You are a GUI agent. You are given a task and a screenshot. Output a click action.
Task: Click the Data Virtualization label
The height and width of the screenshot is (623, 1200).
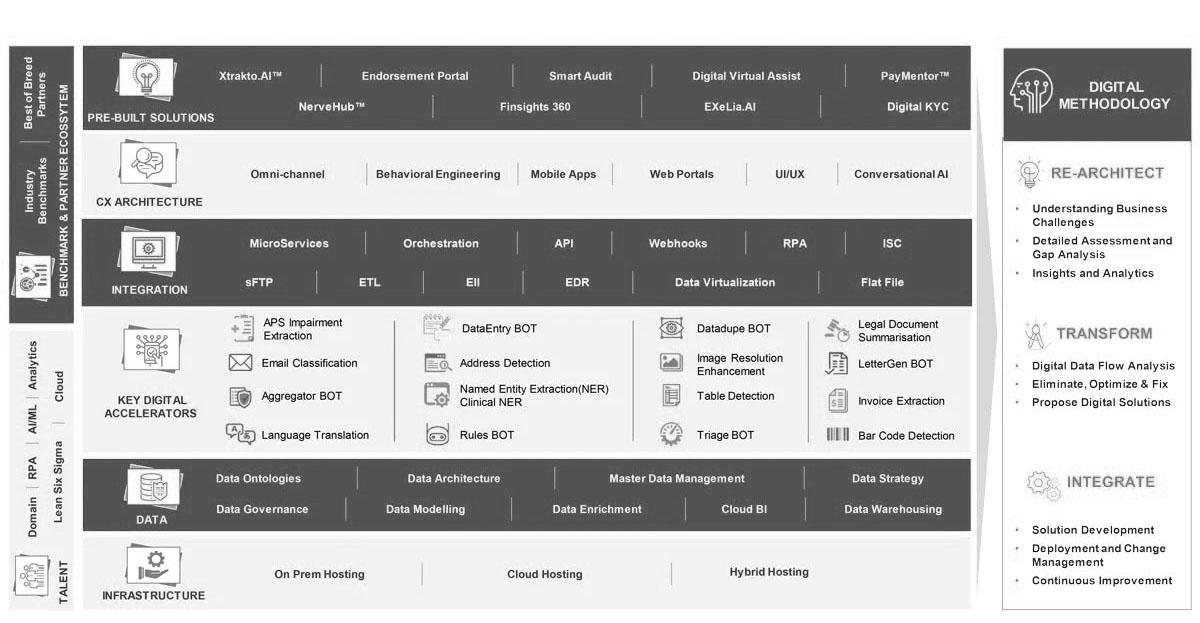click(725, 282)
